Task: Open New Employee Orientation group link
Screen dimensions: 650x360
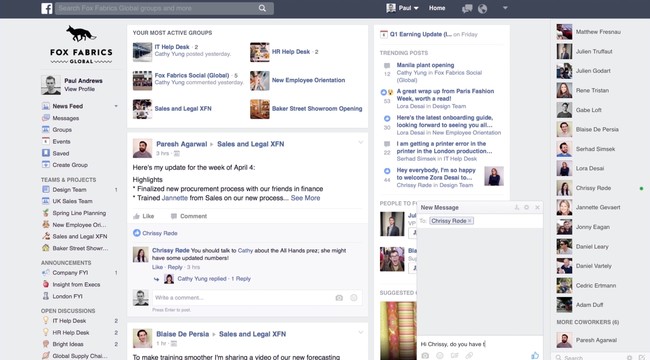Action: [308, 80]
